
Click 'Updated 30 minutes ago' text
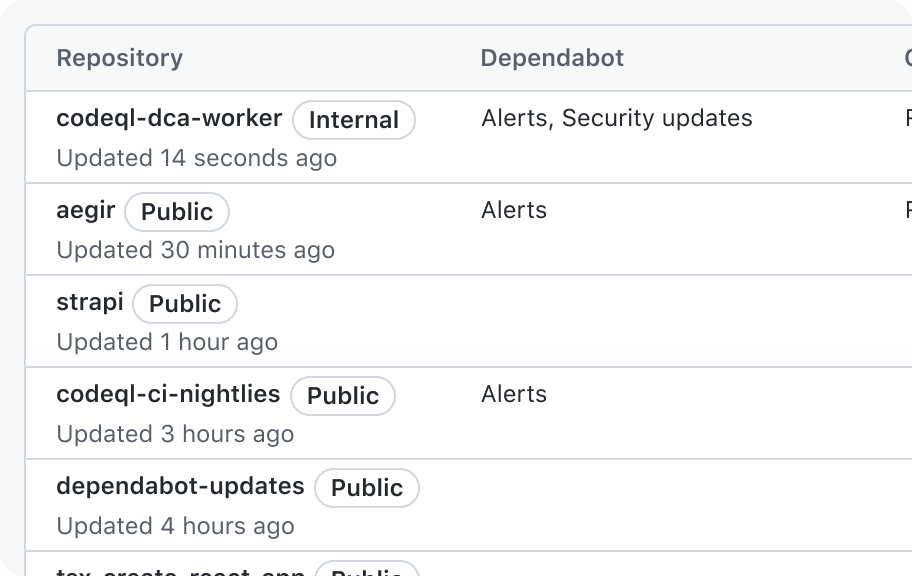[x=195, y=250]
